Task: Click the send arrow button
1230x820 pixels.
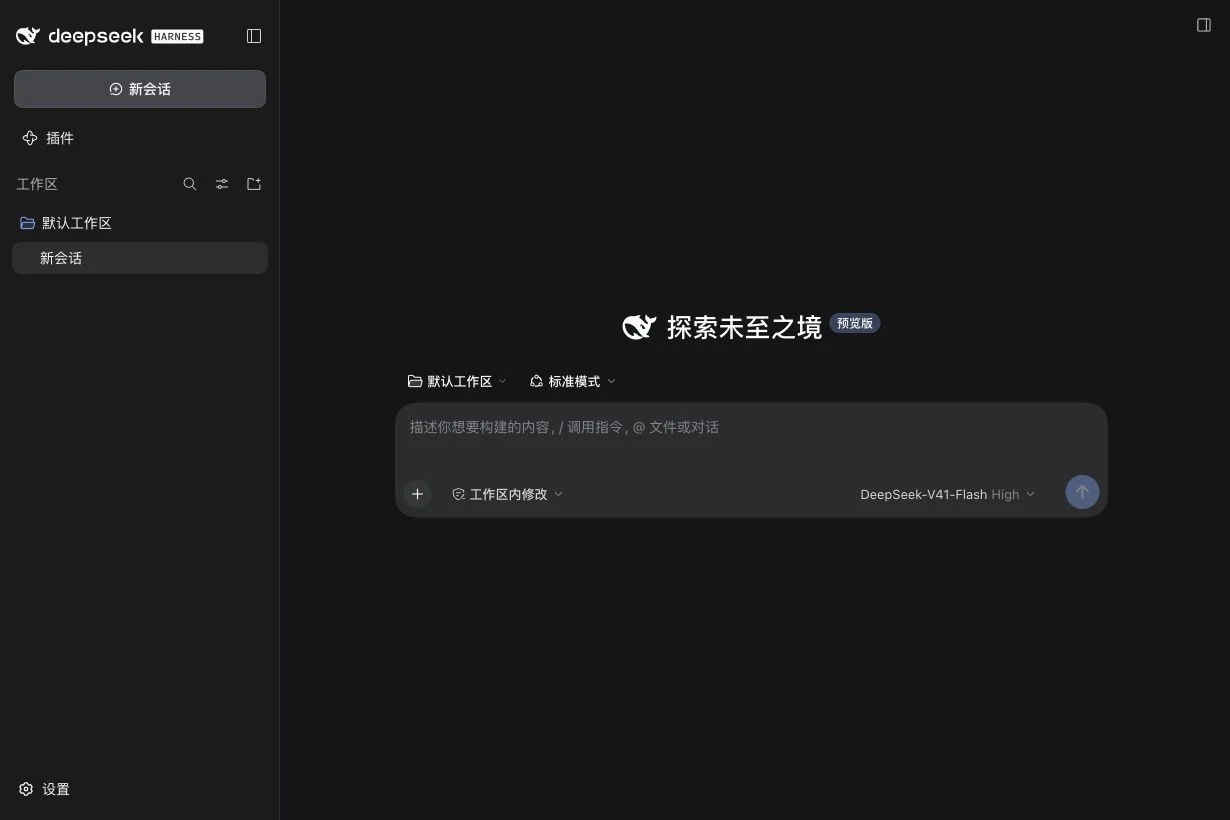Action: pyautogui.click(x=1082, y=492)
